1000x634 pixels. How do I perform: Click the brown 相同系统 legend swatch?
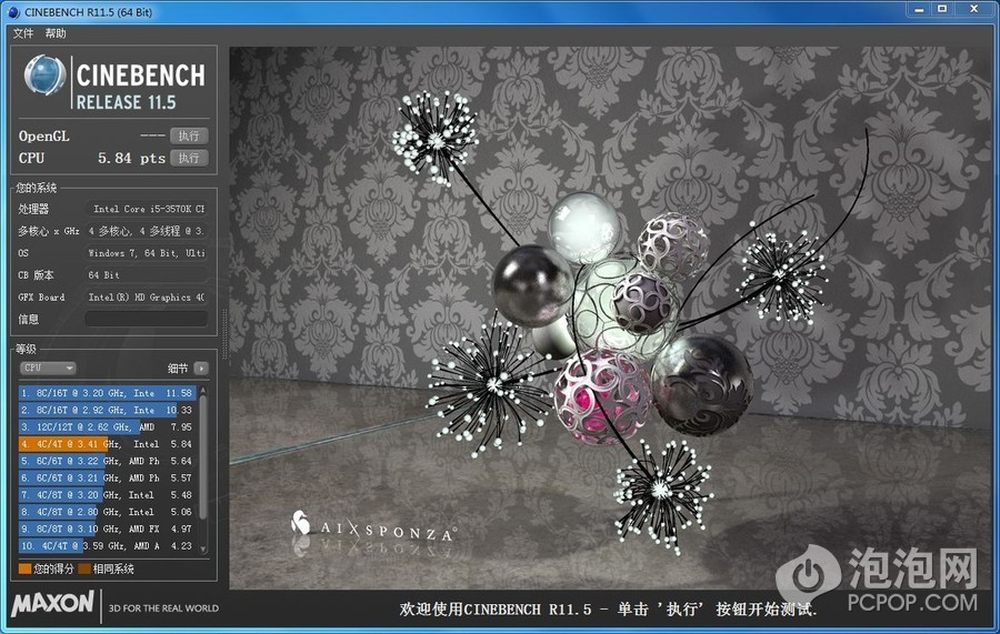pos(84,569)
